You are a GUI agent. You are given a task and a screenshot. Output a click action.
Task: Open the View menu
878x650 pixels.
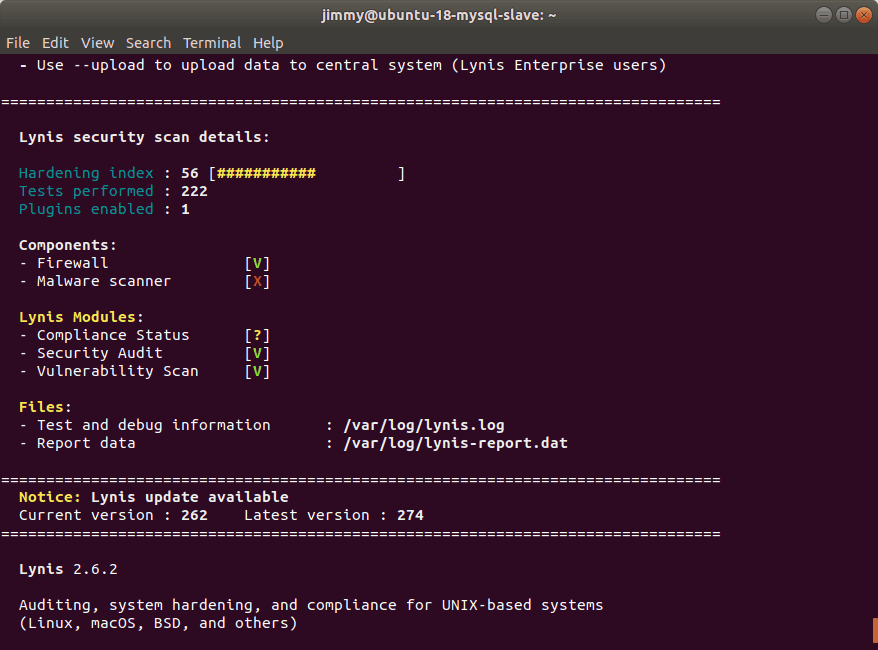coord(97,43)
